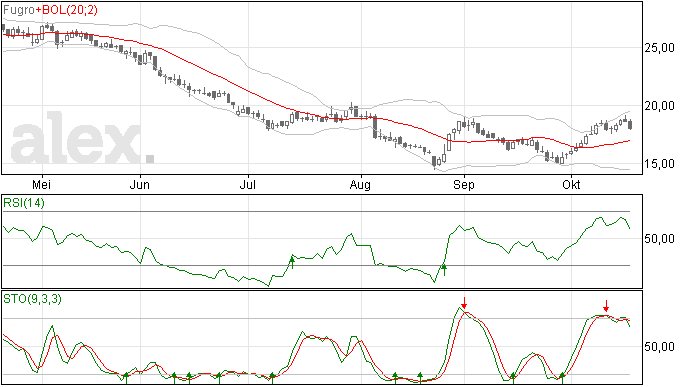Click the 50,00 label on the STO axis
The width and height of the screenshot is (690, 387).
[659, 346]
